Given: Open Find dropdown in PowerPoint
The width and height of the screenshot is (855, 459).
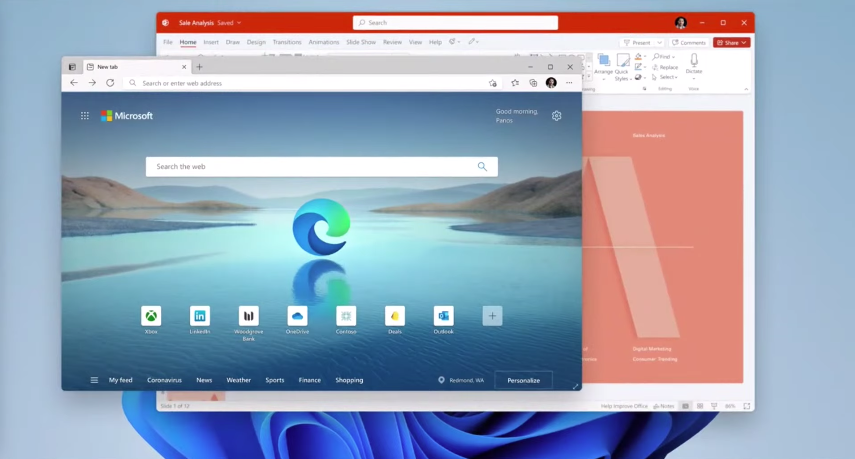Looking at the screenshot, I should pyautogui.click(x=664, y=57).
